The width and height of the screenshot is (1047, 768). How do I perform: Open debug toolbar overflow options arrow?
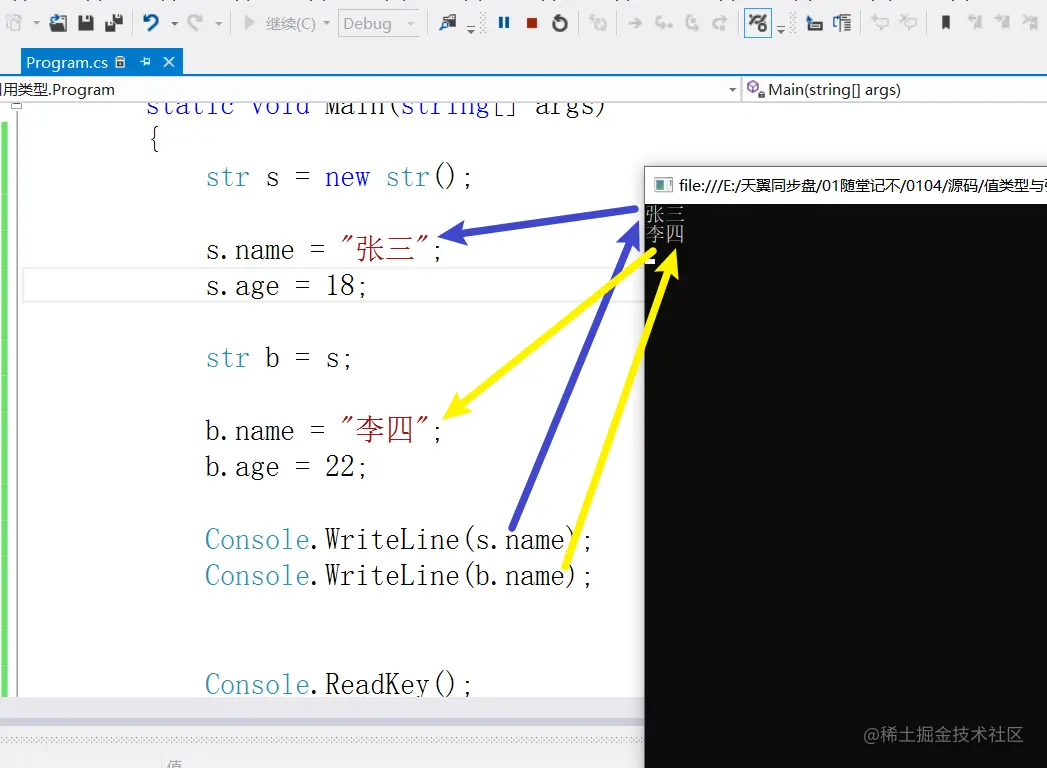tap(781, 30)
